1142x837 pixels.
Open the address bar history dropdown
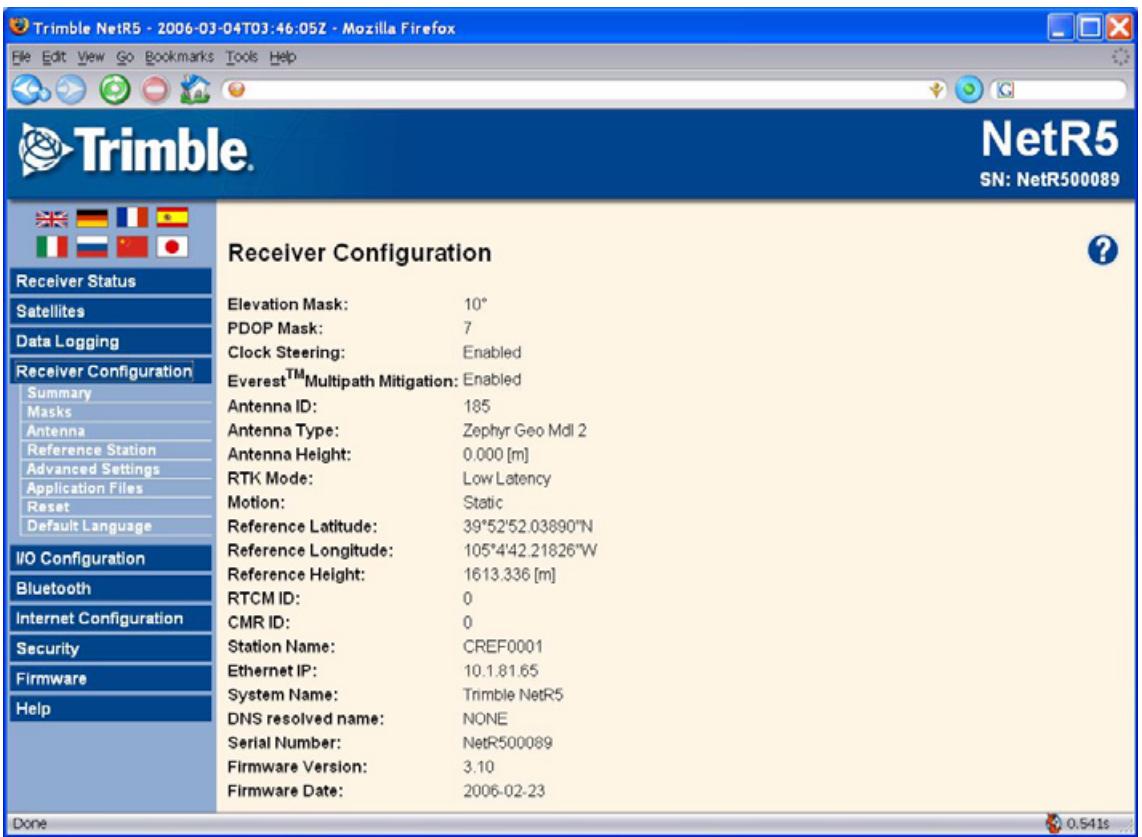[x=937, y=90]
